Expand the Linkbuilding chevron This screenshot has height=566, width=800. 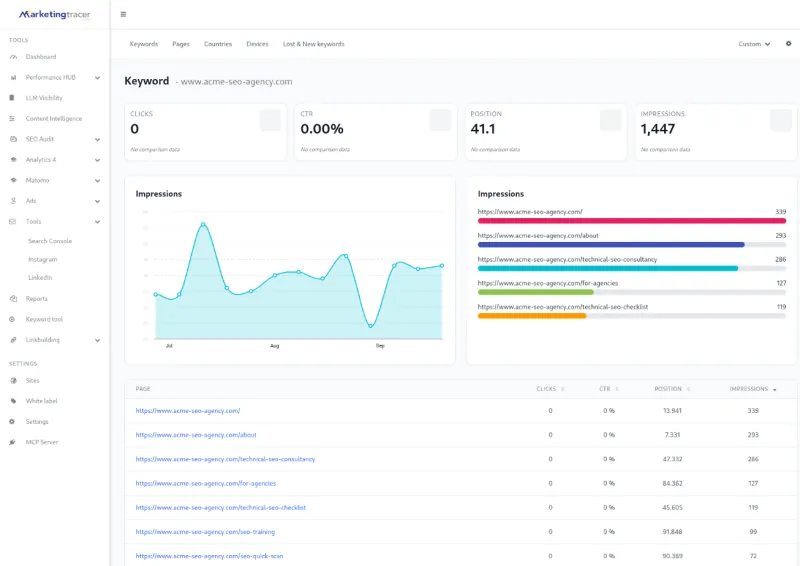click(97, 340)
